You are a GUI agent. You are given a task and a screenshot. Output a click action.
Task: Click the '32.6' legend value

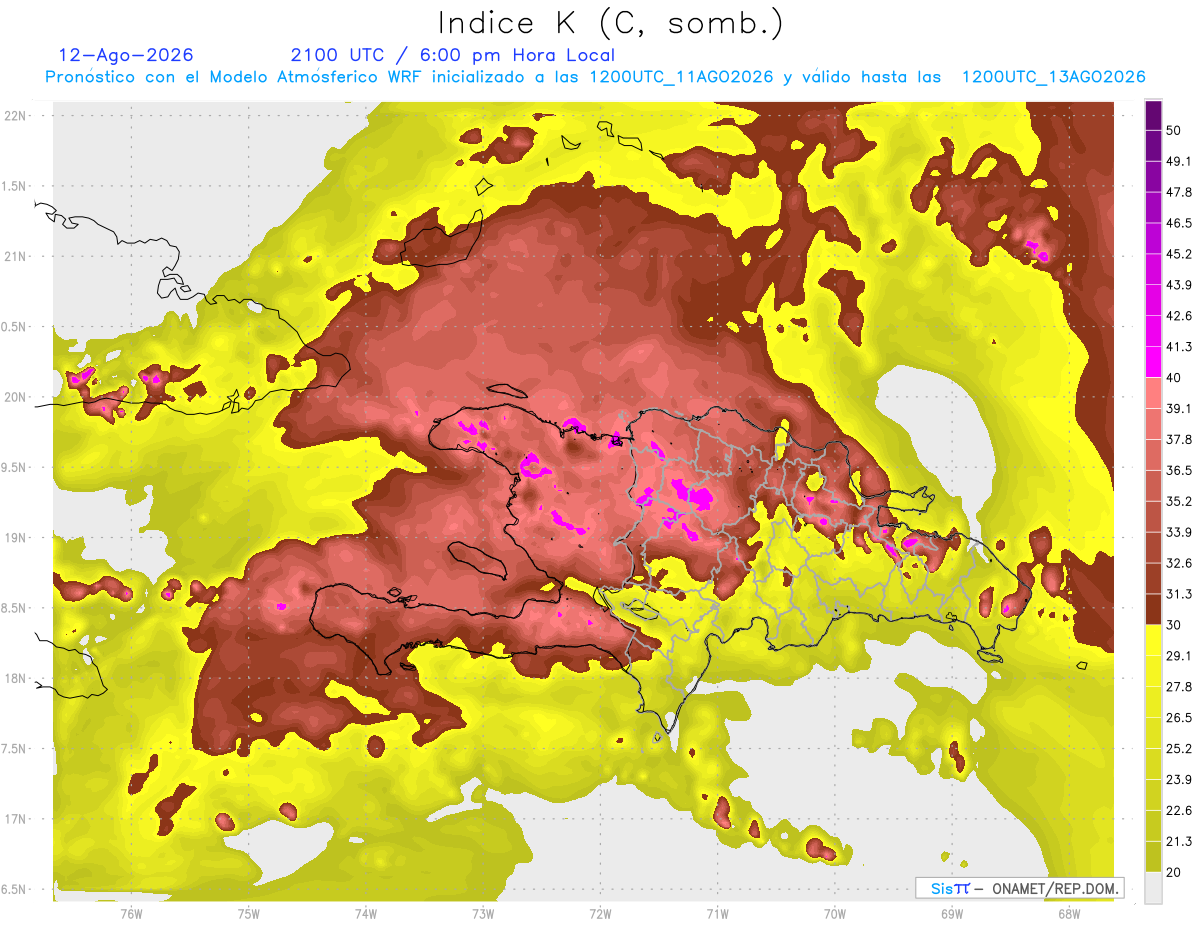click(x=1179, y=563)
